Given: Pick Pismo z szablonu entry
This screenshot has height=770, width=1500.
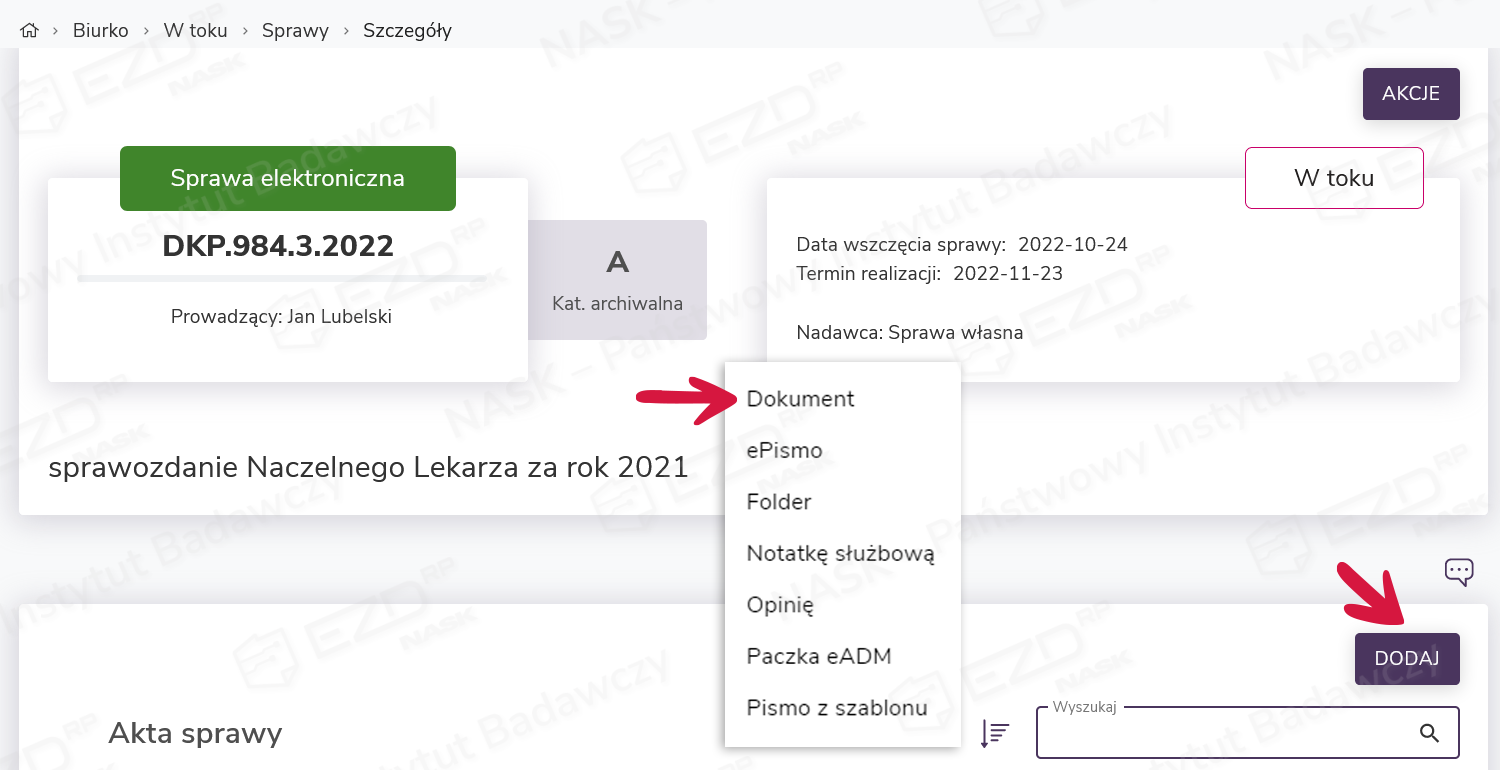Looking at the screenshot, I should [837, 708].
